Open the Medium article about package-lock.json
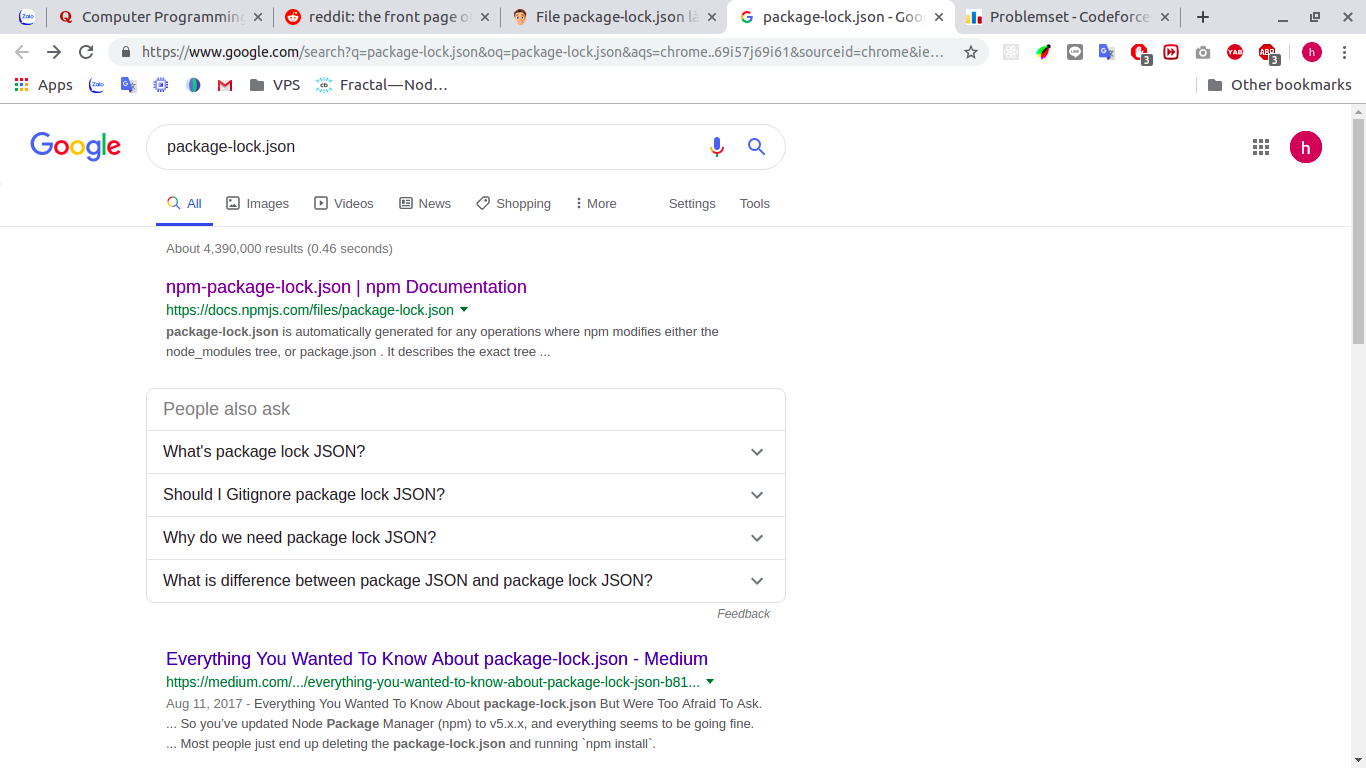1366x768 pixels. click(436, 659)
